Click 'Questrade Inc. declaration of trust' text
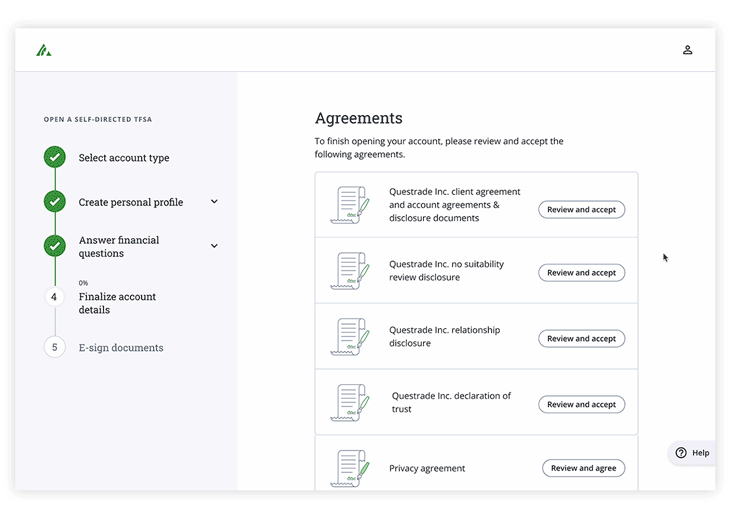 point(451,402)
